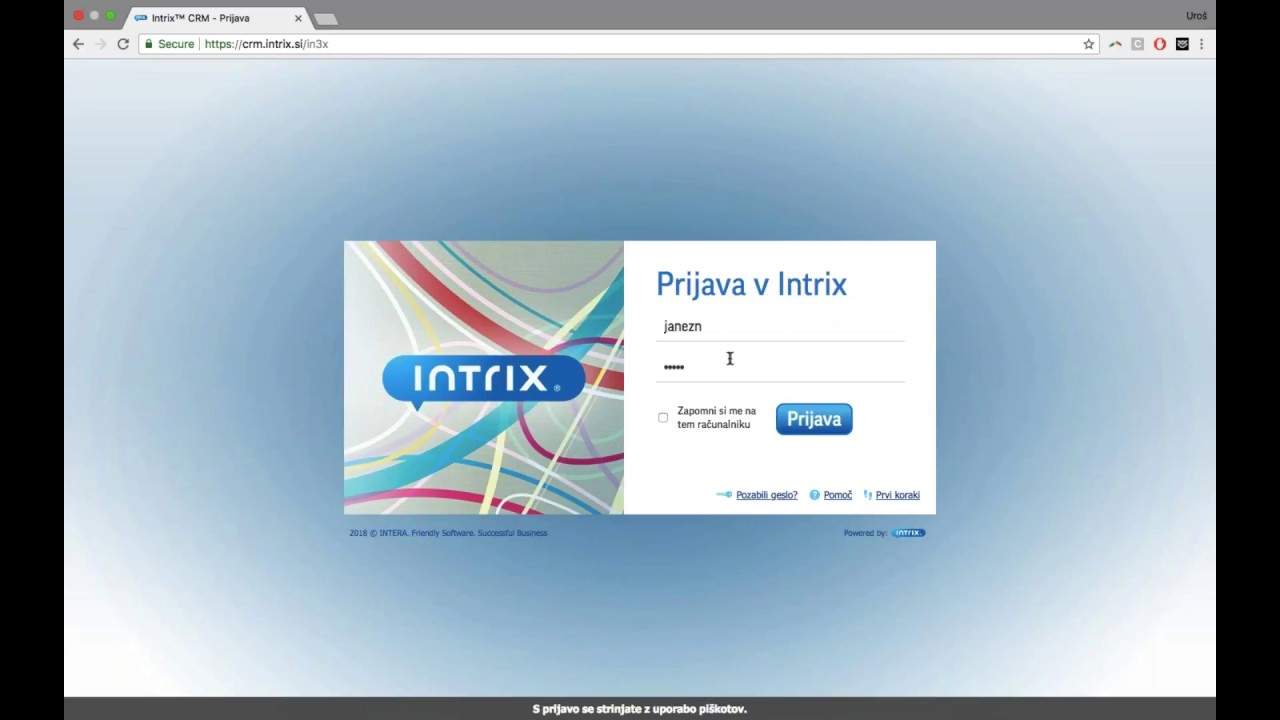Go back using the browser back arrow
1280x720 pixels.
pyautogui.click(x=78, y=43)
